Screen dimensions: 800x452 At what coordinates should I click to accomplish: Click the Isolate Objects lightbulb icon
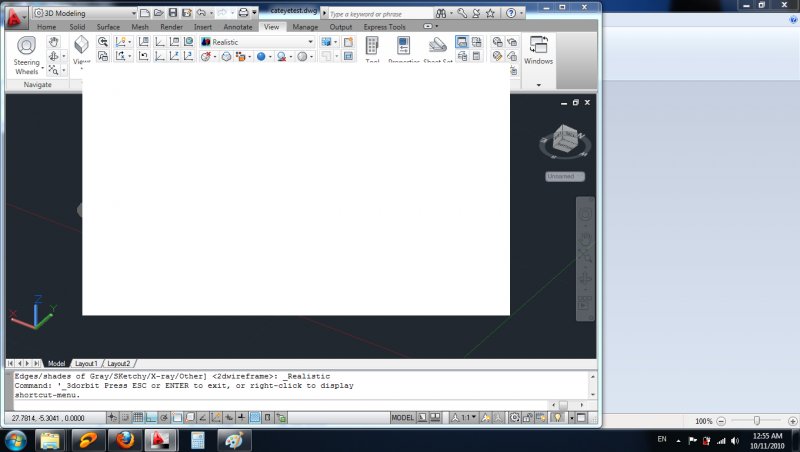tap(557, 418)
